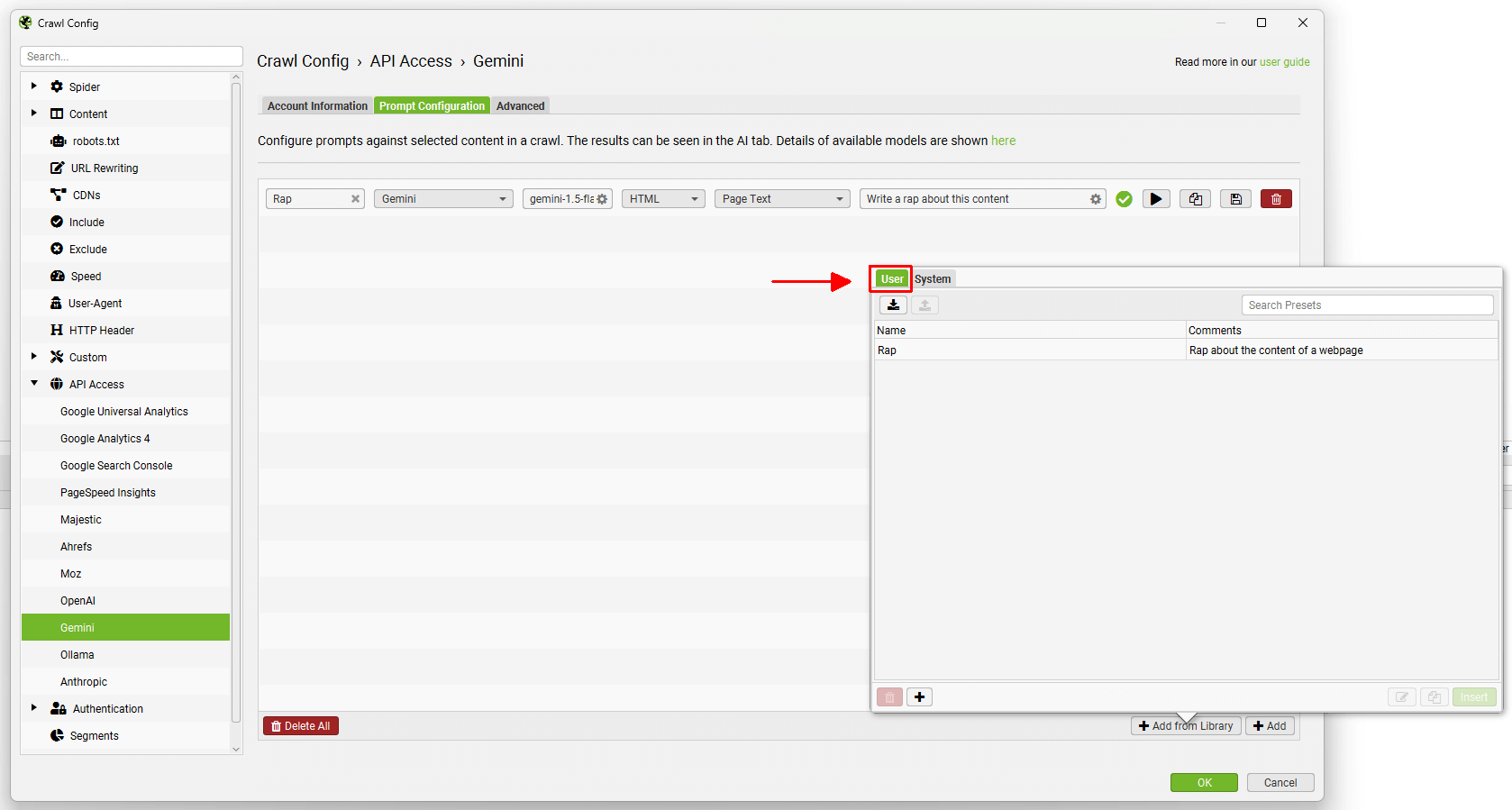Screen dimensions: 1512x810
Task: Click the Delete All button
Action: [301, 726]
